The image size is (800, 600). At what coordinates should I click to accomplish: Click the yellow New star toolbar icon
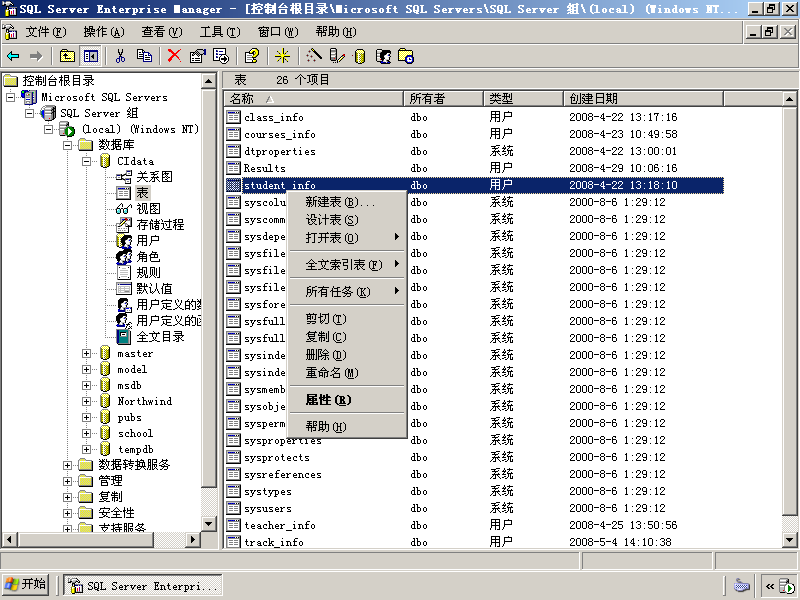pyautogui.click(x=282, y=56)
